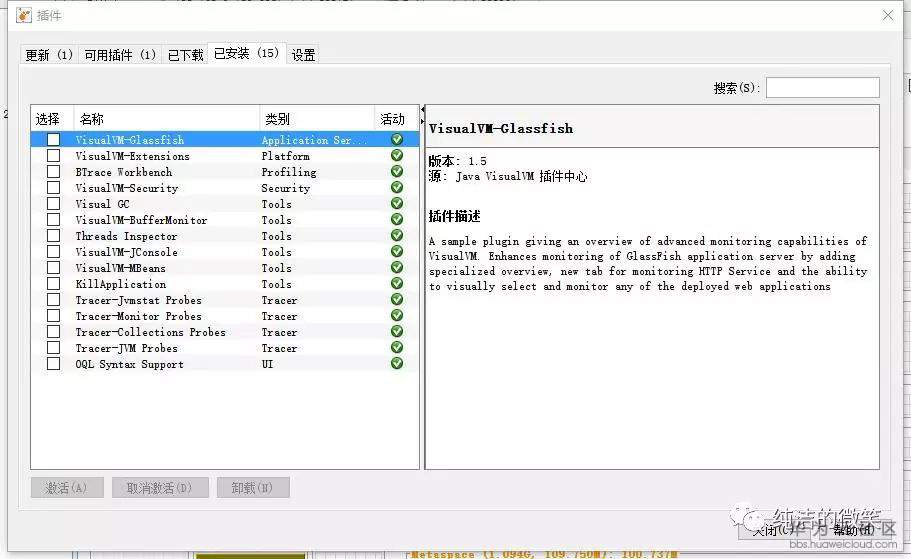Viewport: 911px width, 559px height.
Task: Click the active icon for VisualVM-BufferMonitor
Action: [397, 220]
